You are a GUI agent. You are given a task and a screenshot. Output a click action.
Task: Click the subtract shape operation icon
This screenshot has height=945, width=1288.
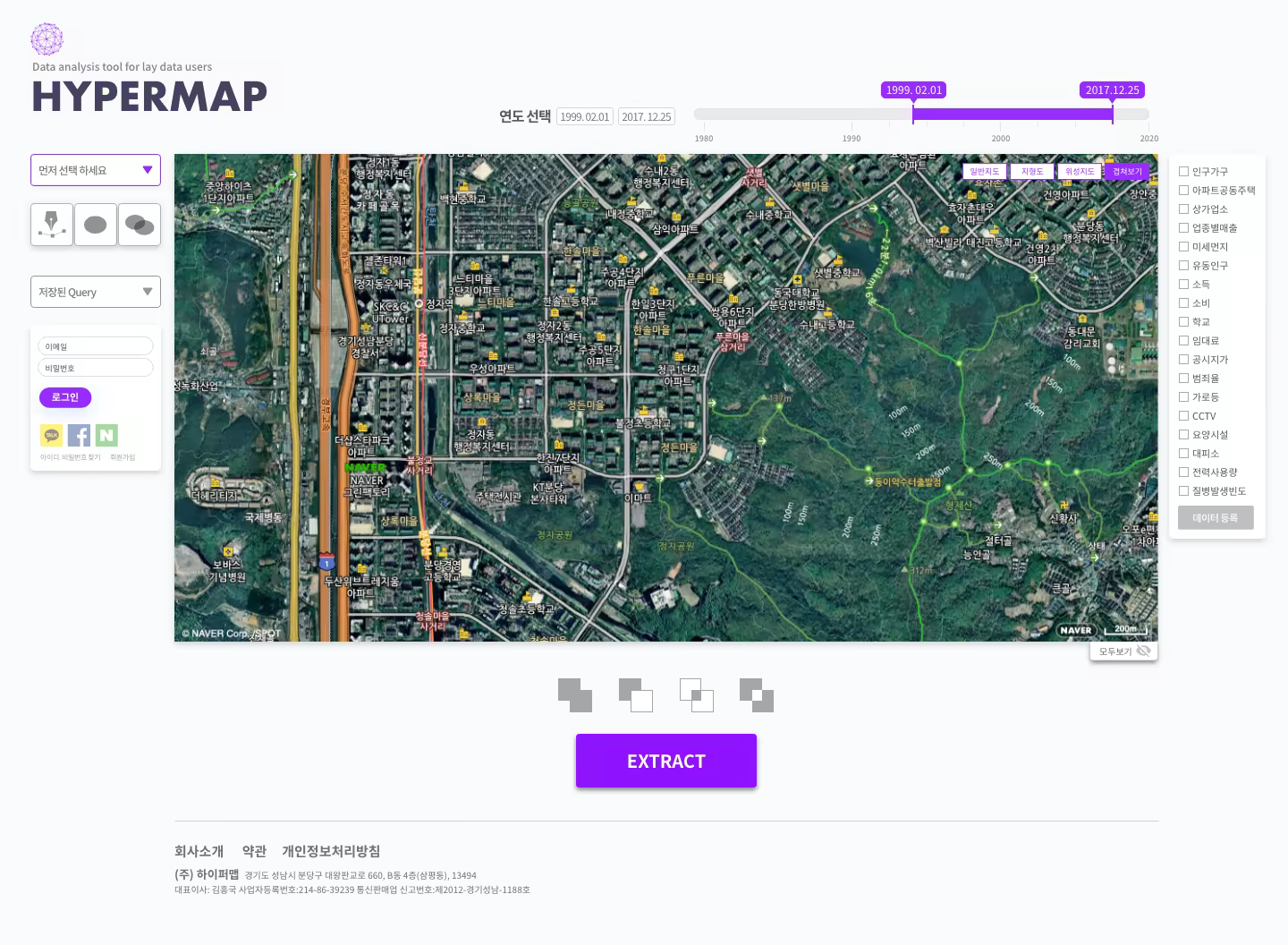pyautogui.click(x=636, y=695)
